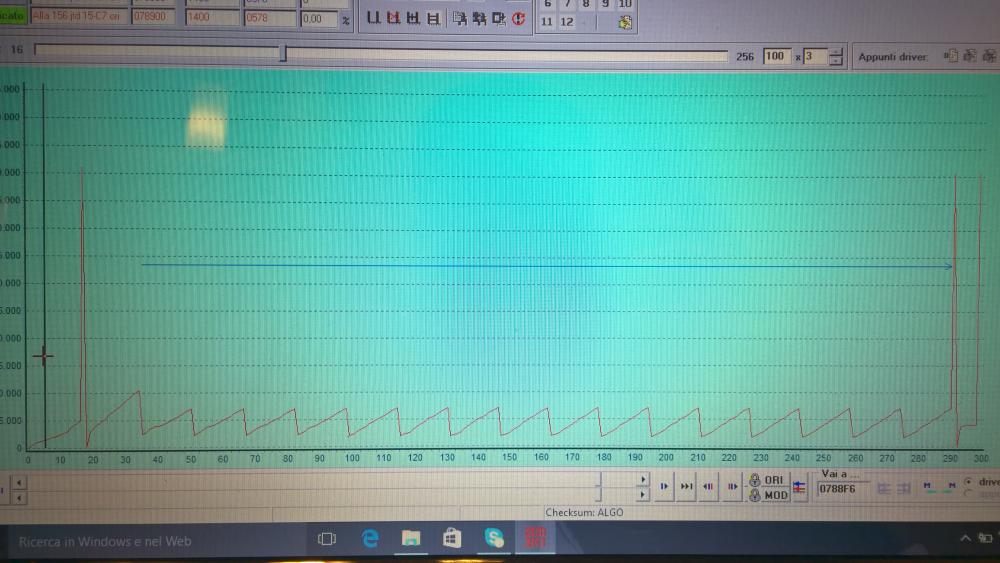Click the field showing 100
The image size is (1000, 563).
(x=777, y=57)
